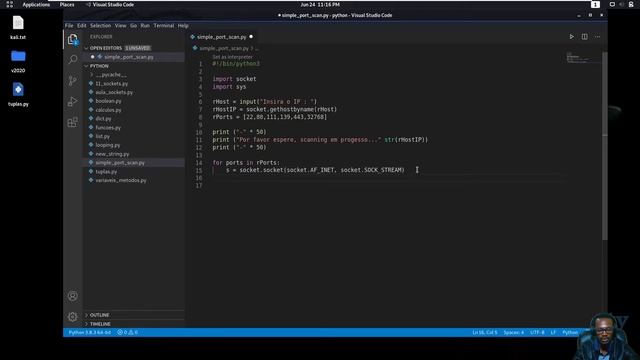This screenshot has width=640, height=360.
Task: Select the Python 3.8.3 interpreter in status bar
Action: tap(89, 332)
